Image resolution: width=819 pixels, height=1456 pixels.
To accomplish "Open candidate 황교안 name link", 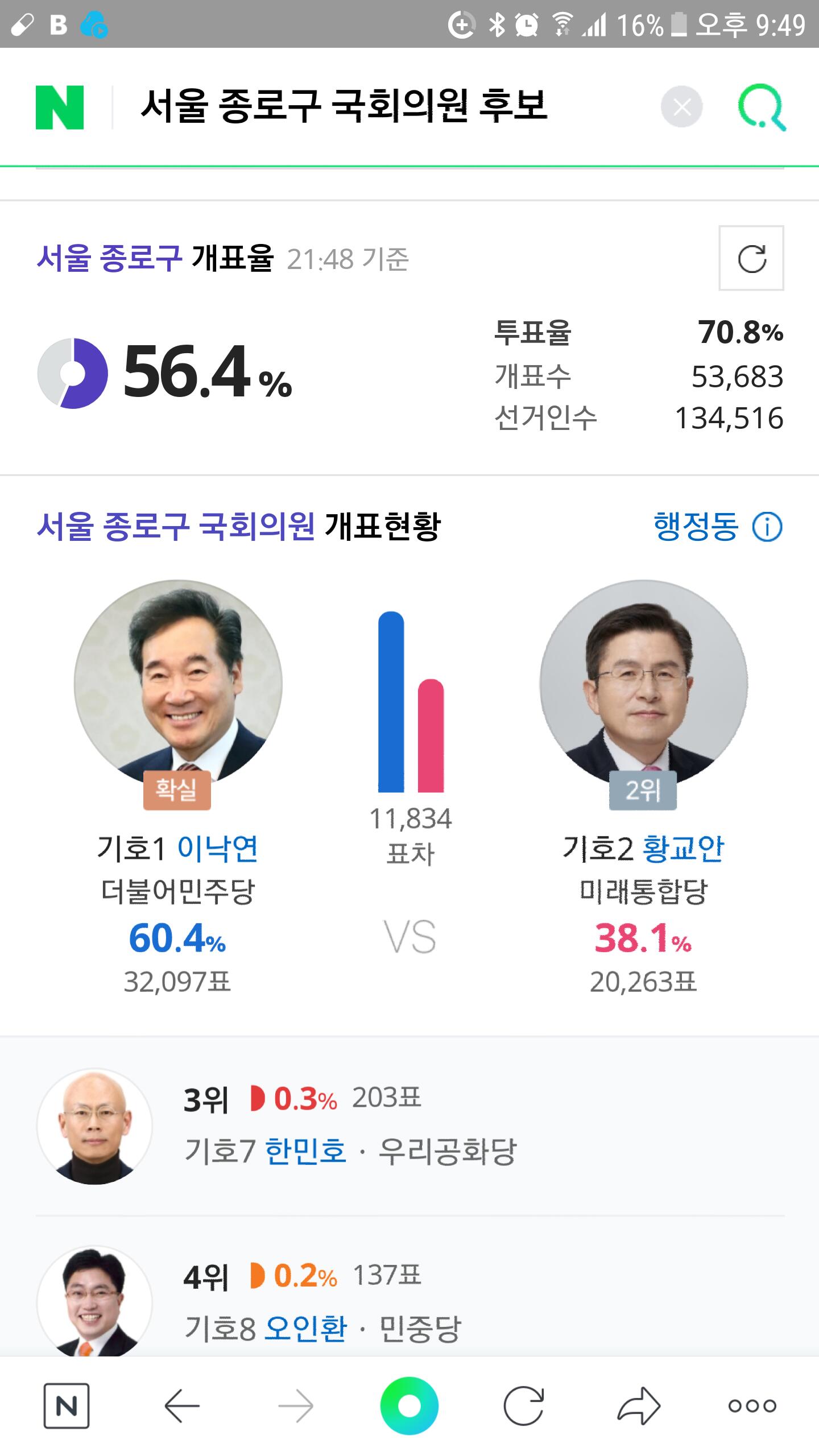I will [683, 849].
